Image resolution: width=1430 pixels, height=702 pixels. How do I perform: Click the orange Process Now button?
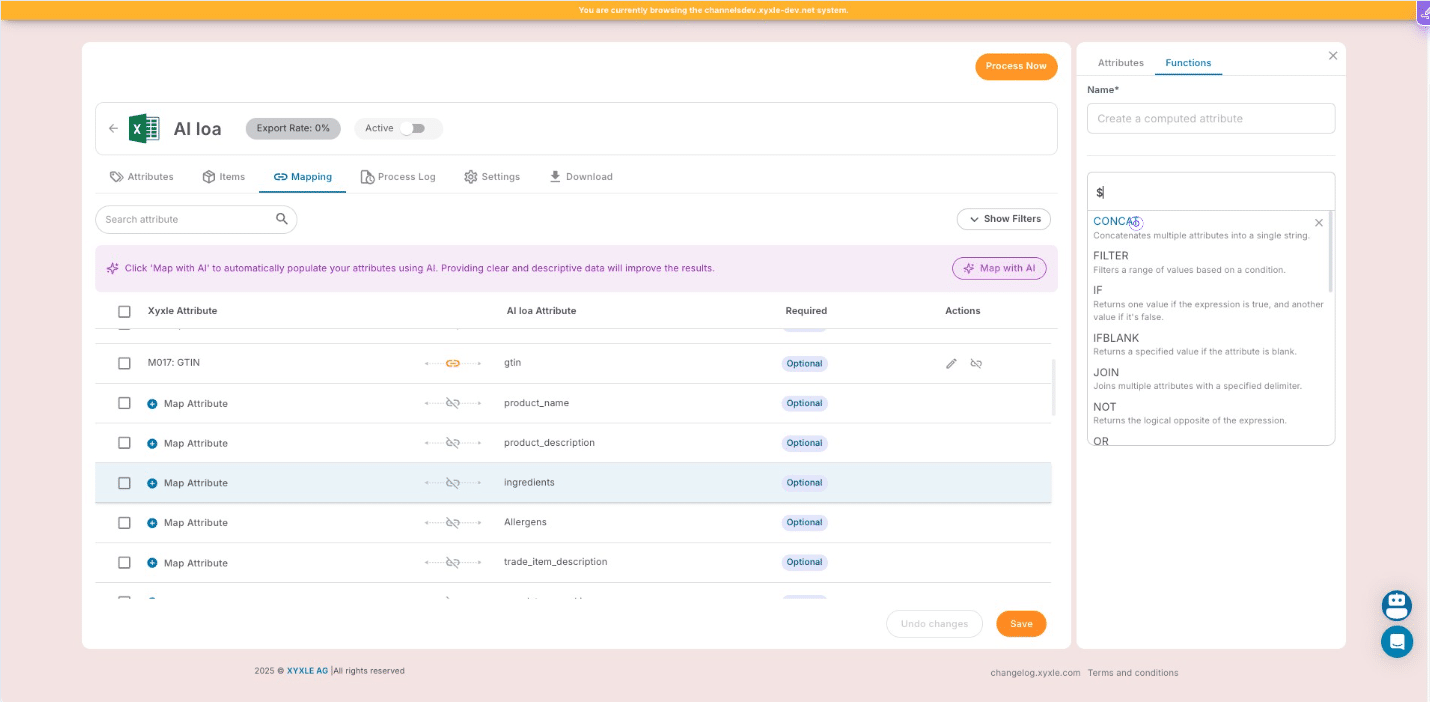click(1015, 66)
